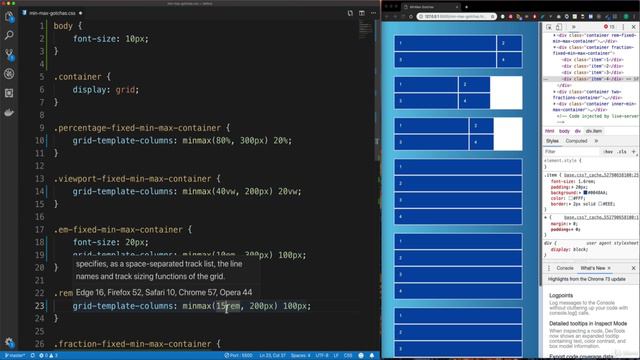Click the editor minimap
The height and width of the screenshot is (360, 640).
365,29
